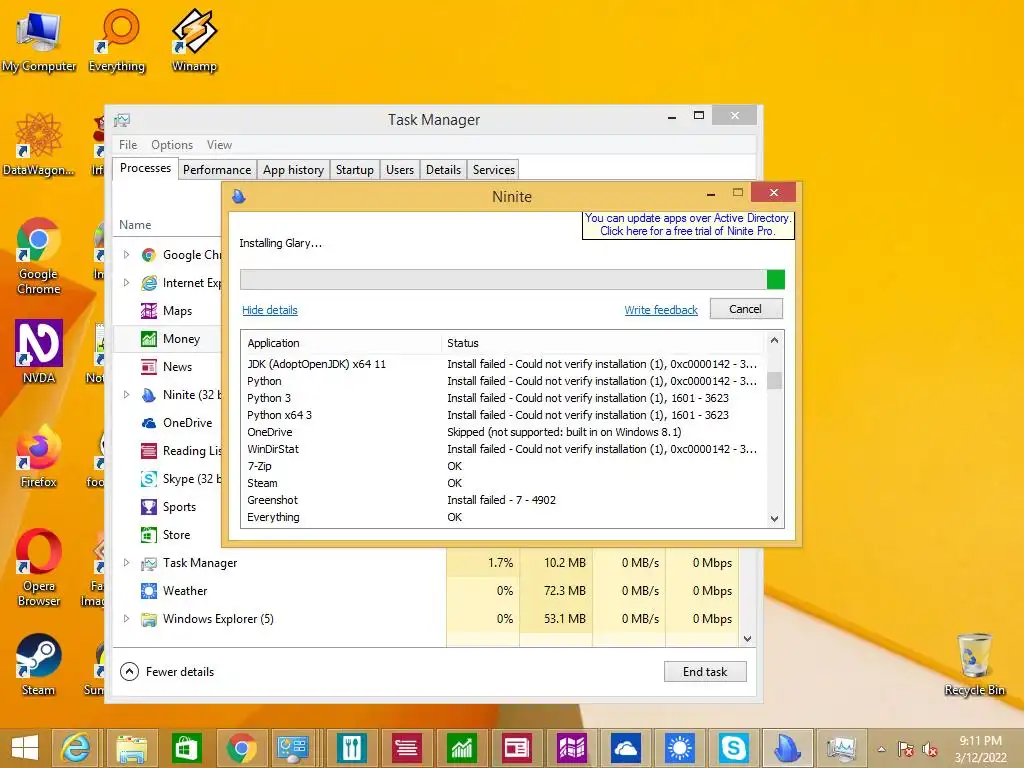Select the Everything desktop shortcut
The image size is (1024, 768).
click(x=117, y=40)
